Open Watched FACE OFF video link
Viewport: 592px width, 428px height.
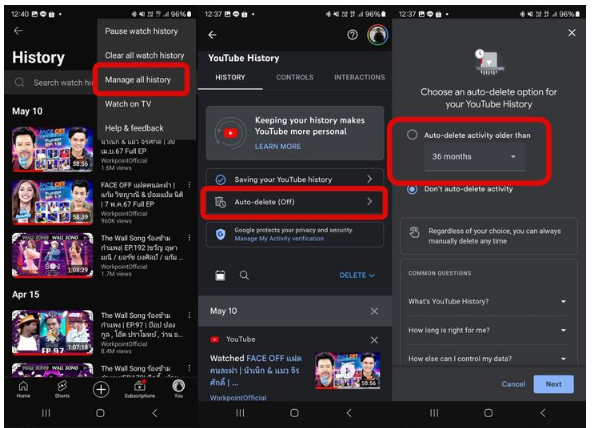point(256,370)
